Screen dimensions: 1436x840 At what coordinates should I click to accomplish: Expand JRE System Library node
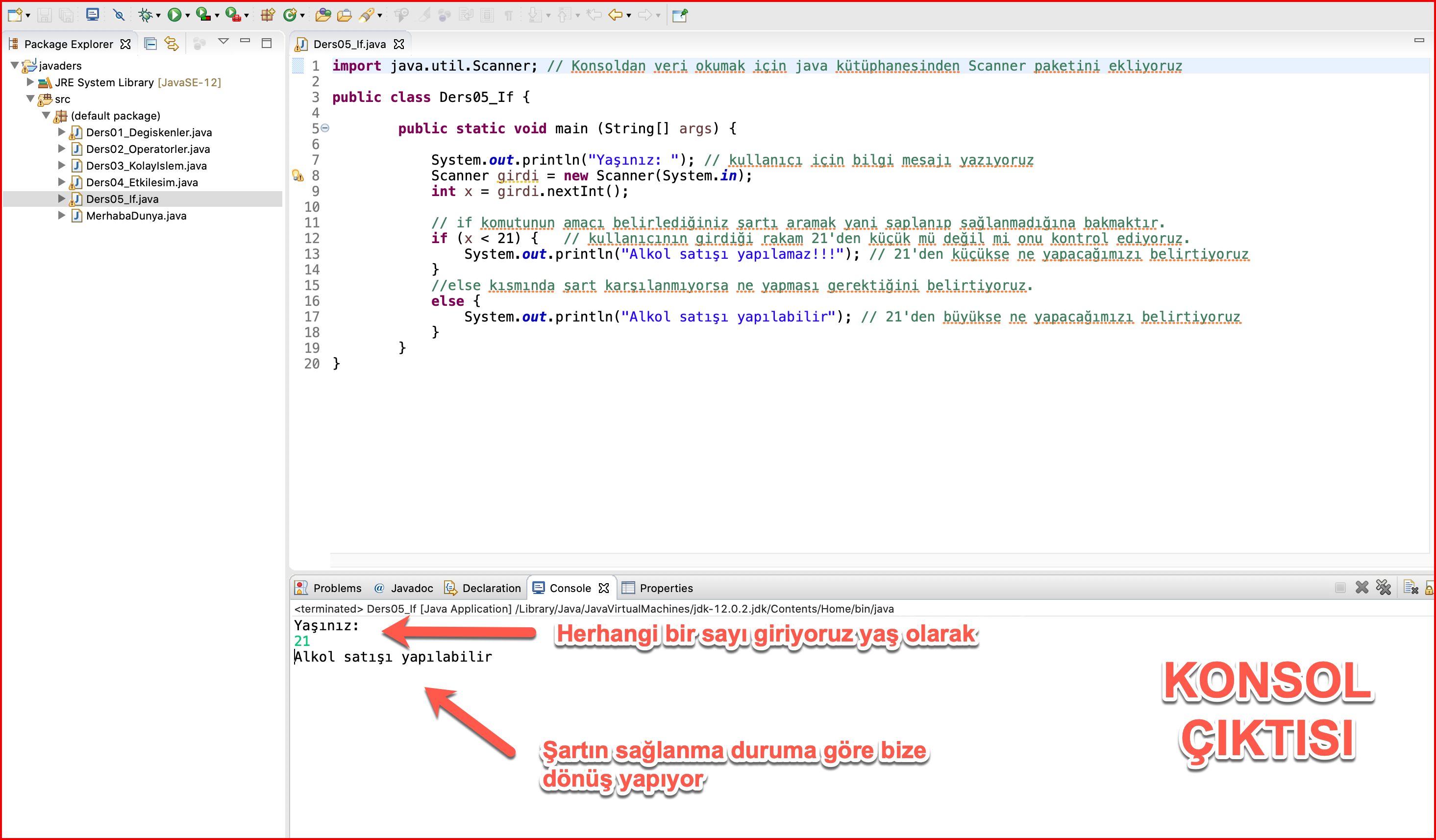pyautogui.click(x=30, y=82)
